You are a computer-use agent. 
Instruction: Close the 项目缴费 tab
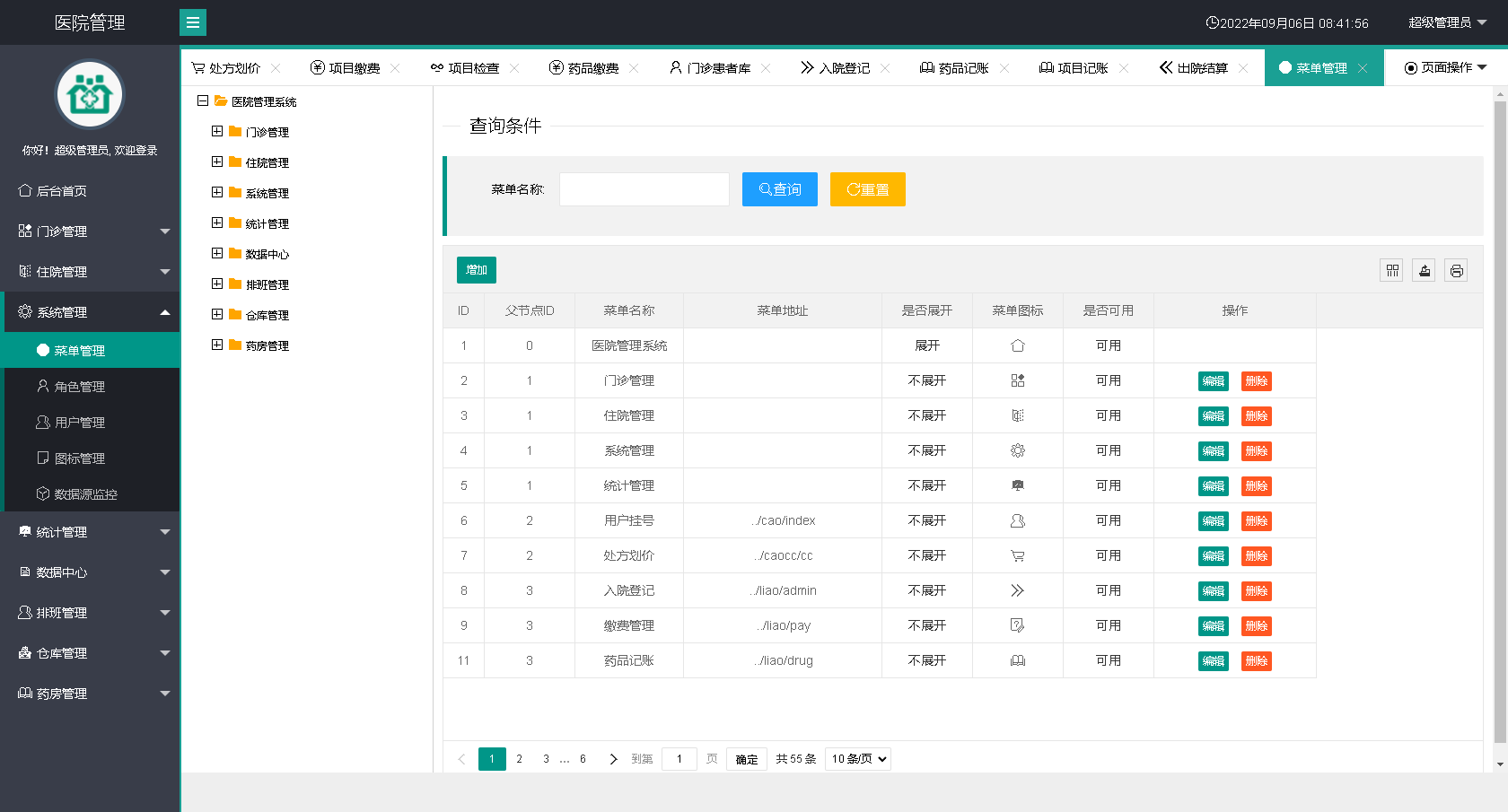point(395,68)
